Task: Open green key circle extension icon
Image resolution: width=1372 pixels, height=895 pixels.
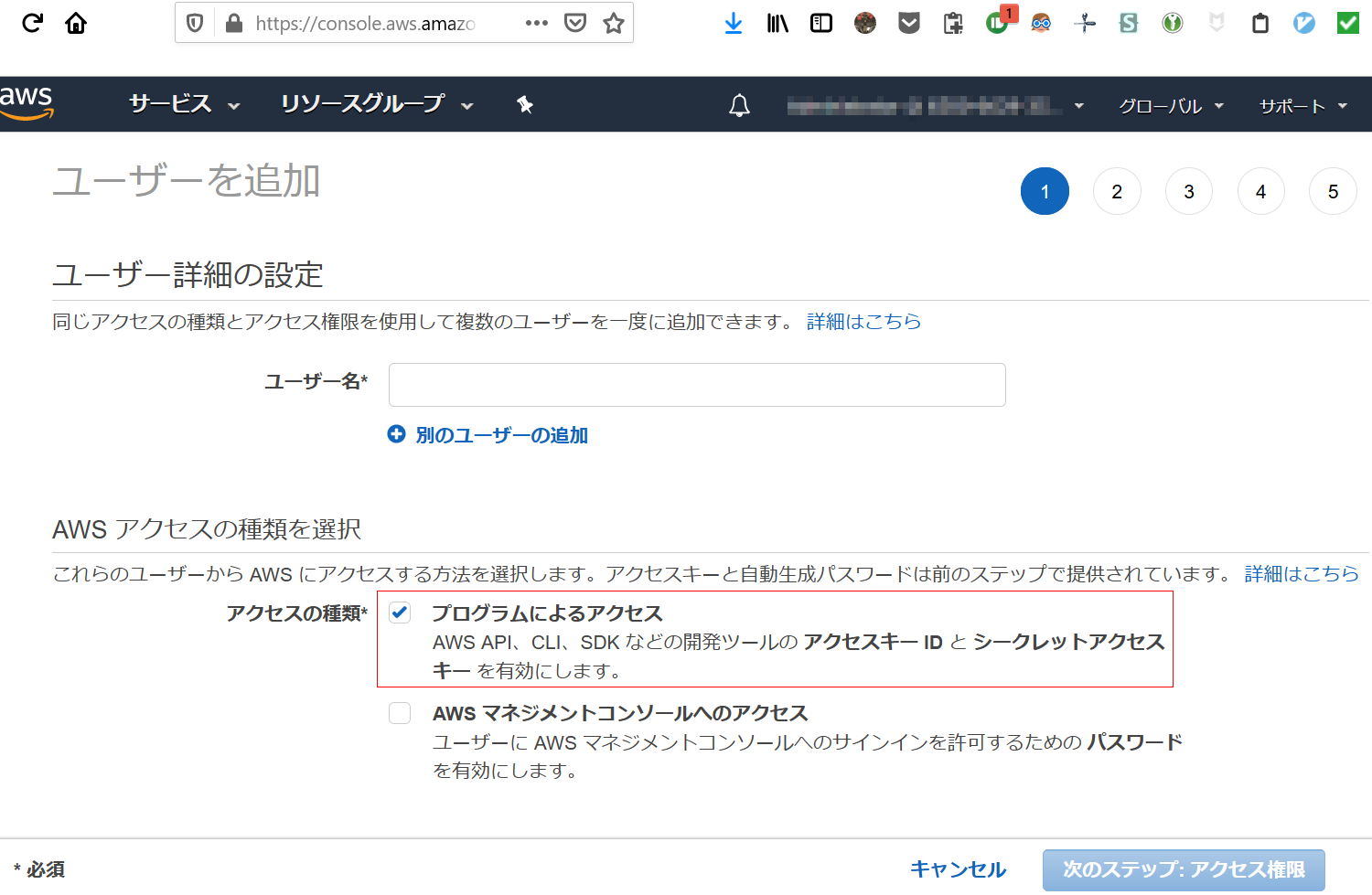Action: tap(1173, 23)
